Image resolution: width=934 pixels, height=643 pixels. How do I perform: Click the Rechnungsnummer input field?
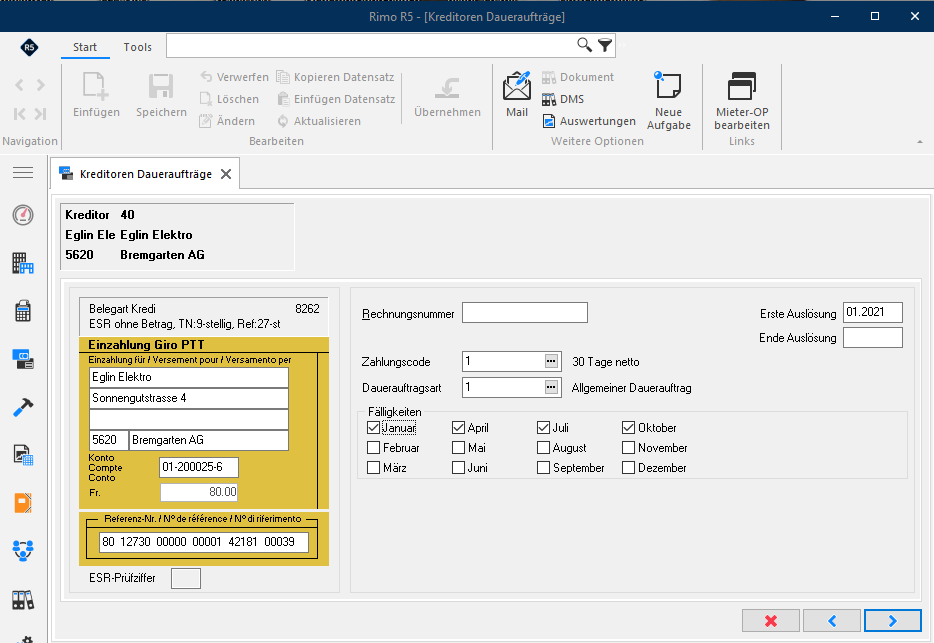tap(525, 313)
